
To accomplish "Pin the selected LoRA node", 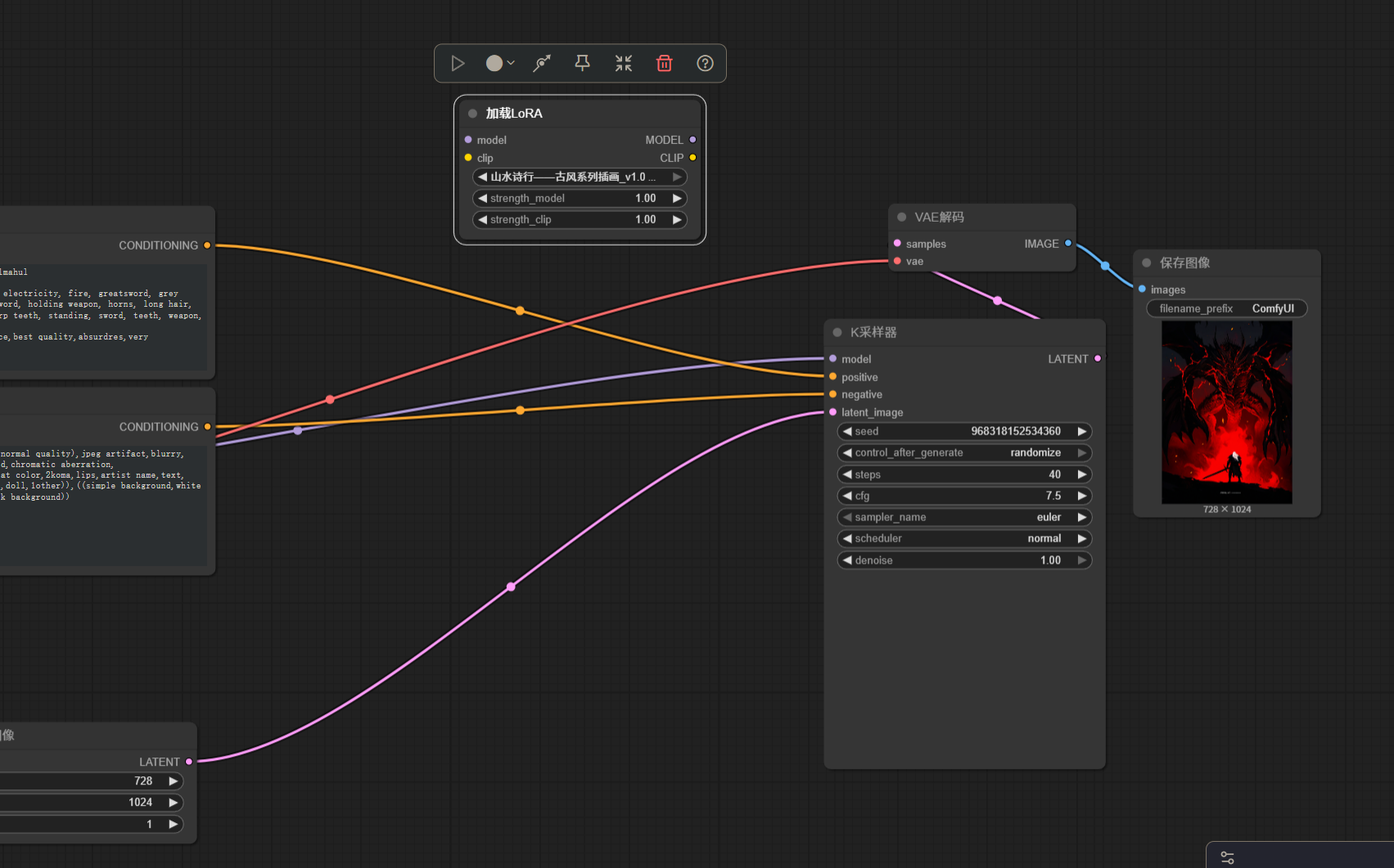I will click(582, 63).
